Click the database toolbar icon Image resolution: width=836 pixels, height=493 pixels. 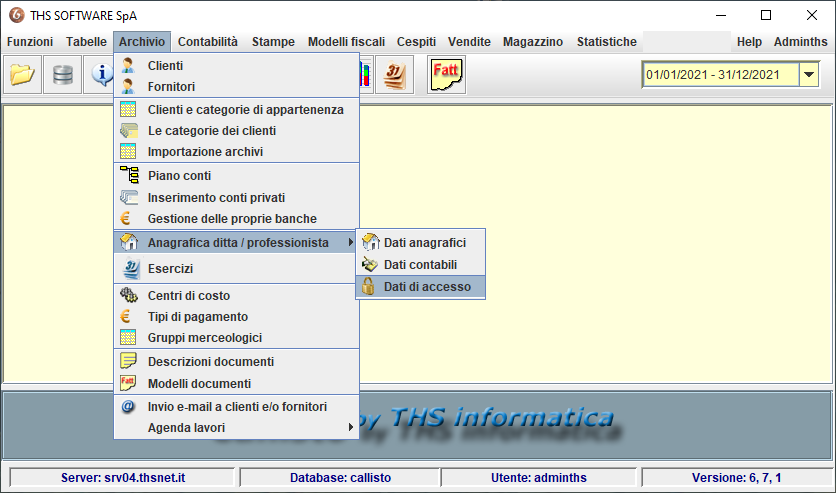(62, 75)
